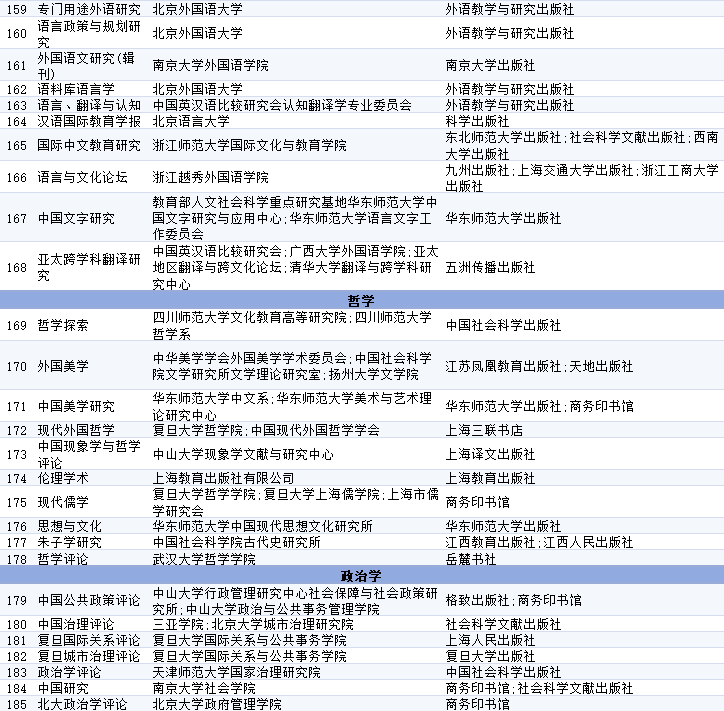Click the 语言政策与规划研究 title cell
This screenshot has width=724, height=711.
tap(89, 34)
